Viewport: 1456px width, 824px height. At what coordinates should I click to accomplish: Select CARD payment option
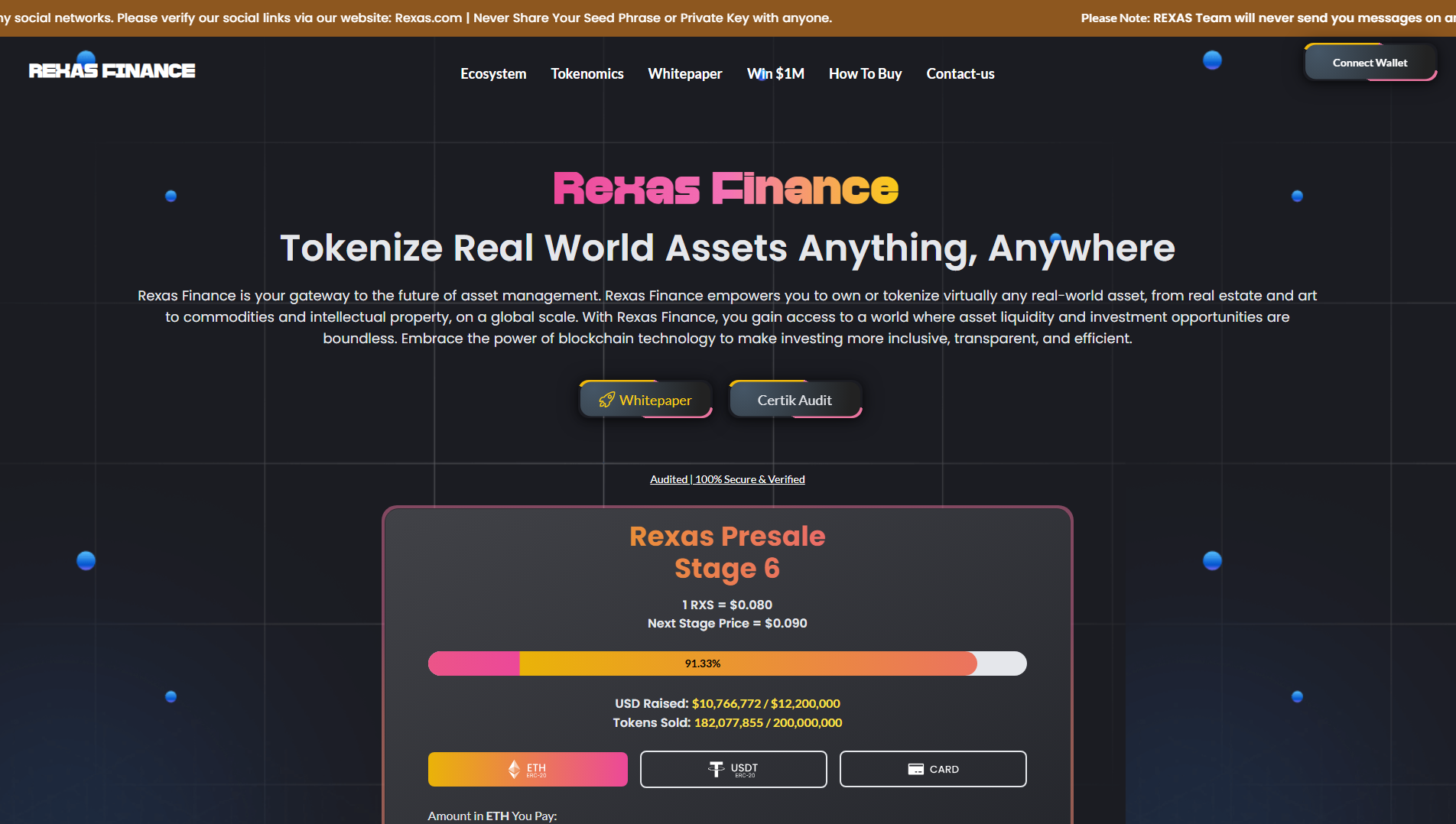point(933,769)
